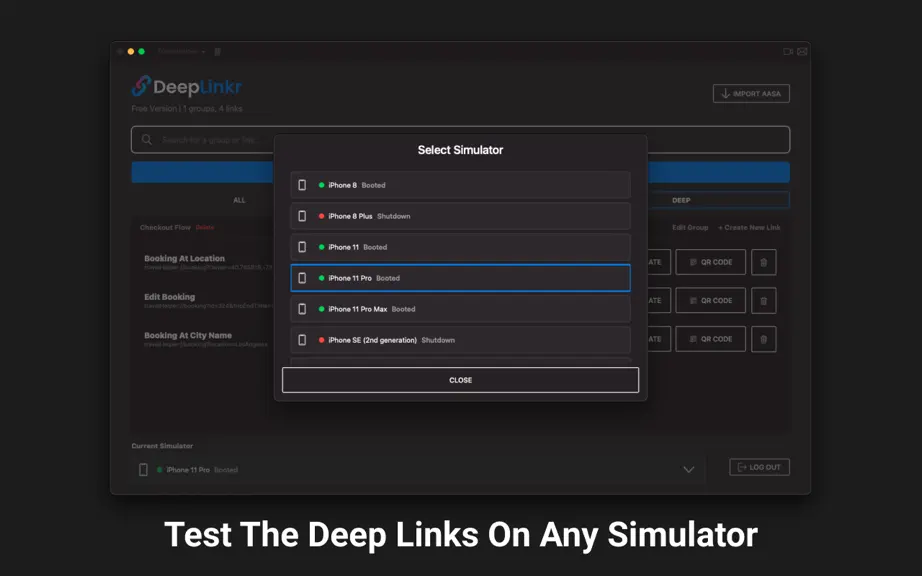
Task: Click the Checkout Flow group title
Action: [x=165, y=227]
